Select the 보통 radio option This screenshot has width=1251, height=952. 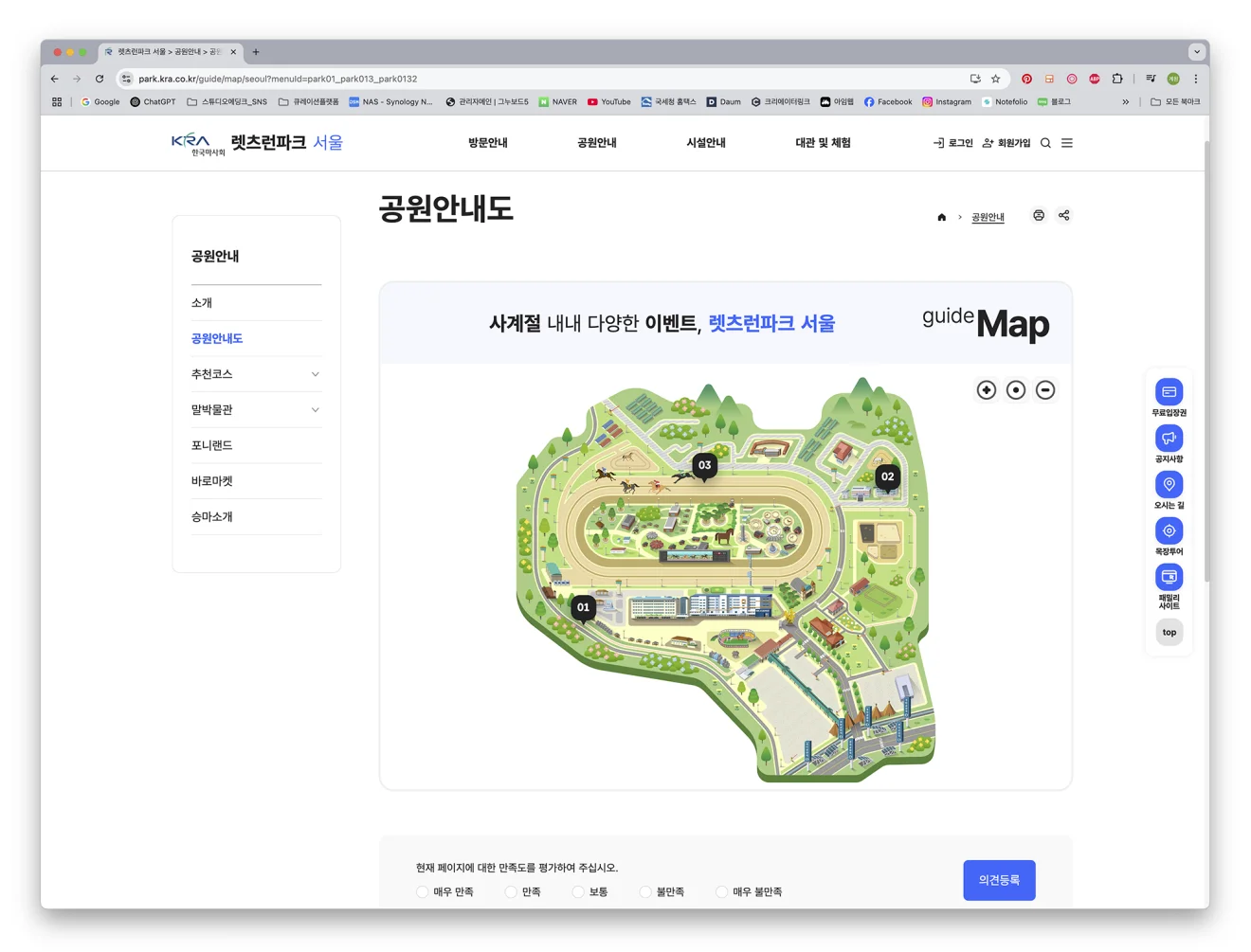578,892
